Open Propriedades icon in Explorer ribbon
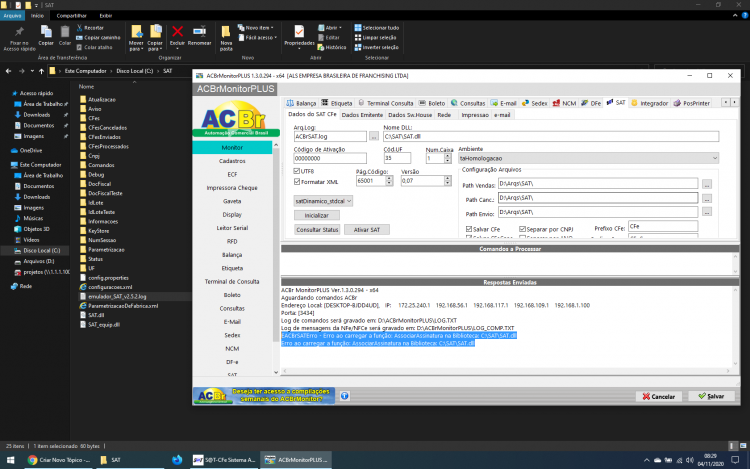This screenshot has width=750, height=469. [x=299, y=32]
